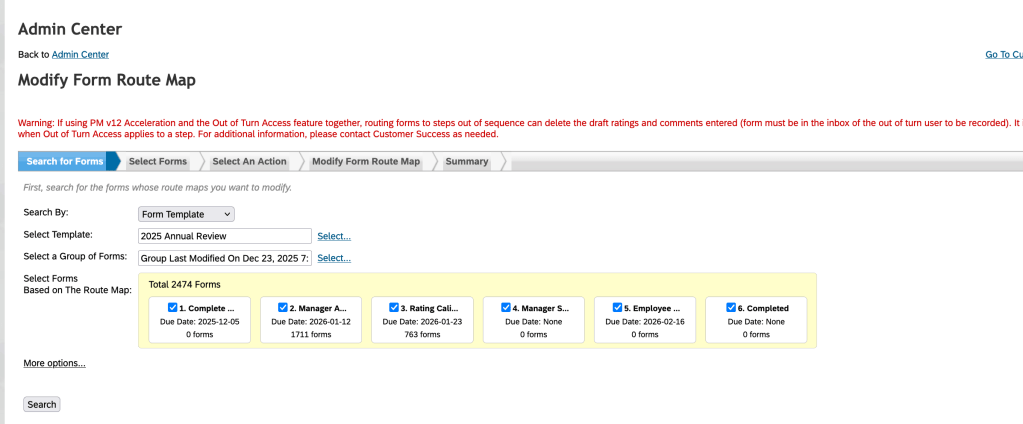
Task: Follow the Admin Center back link
Action: [x=80, y=54]
